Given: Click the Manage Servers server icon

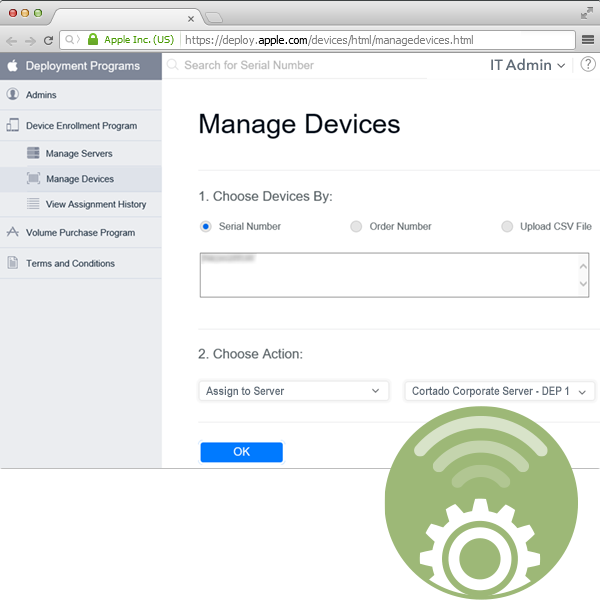Looking at the screenshot, I should click(33, 153).
